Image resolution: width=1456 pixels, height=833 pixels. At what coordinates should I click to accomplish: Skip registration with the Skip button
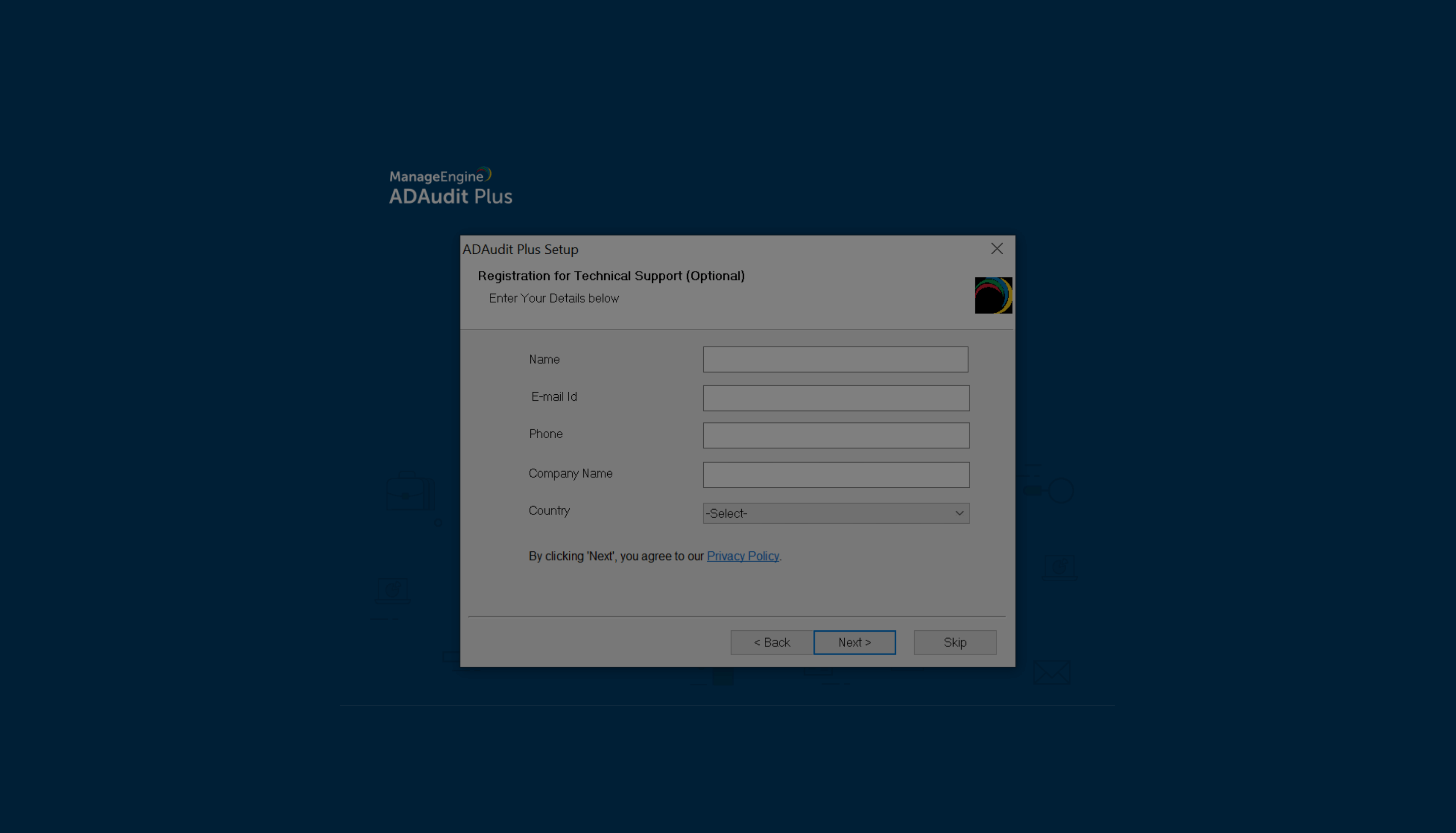[x=954, y=642]
